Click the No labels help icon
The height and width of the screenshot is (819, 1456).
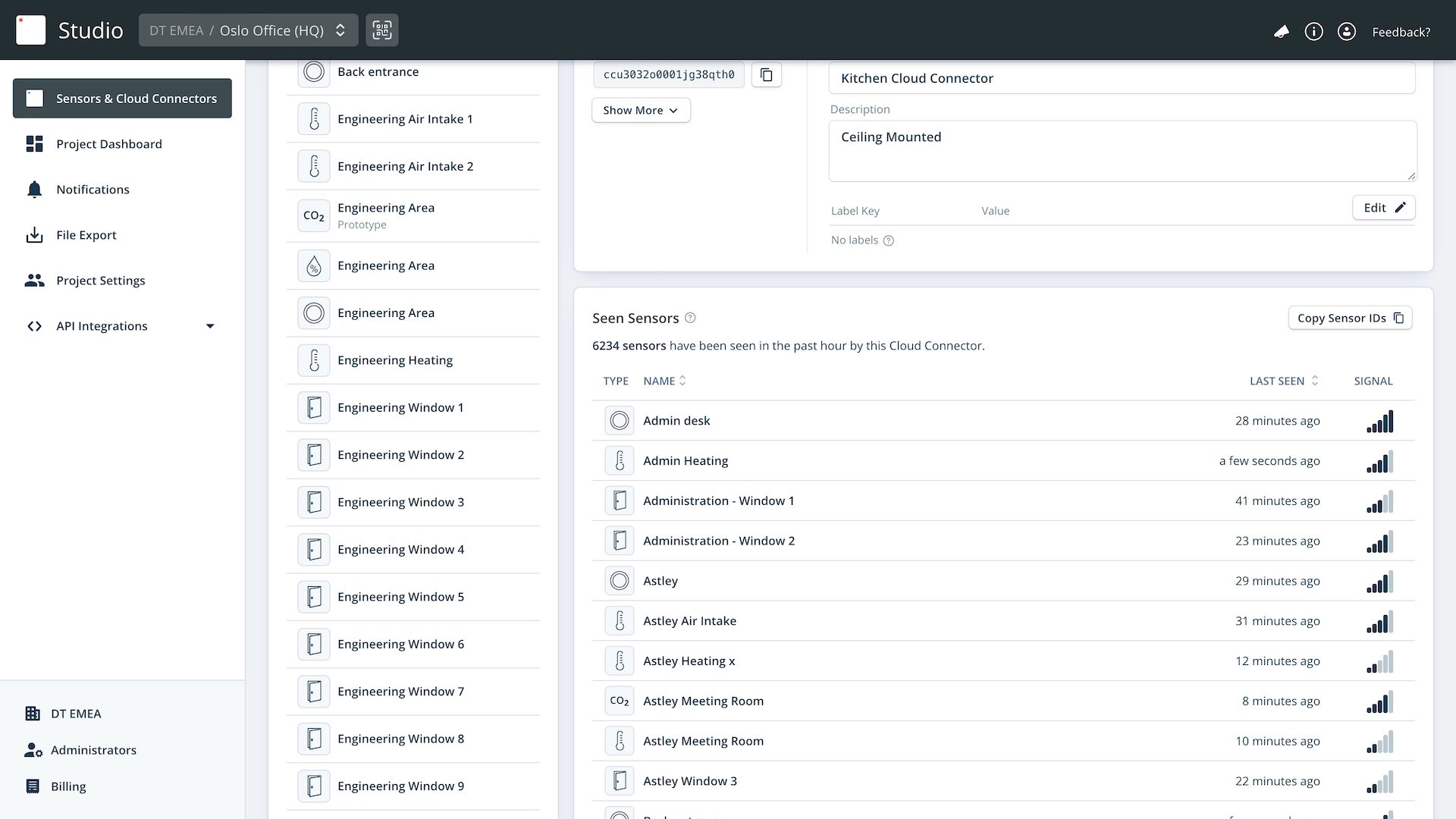(x=889, y=240)
